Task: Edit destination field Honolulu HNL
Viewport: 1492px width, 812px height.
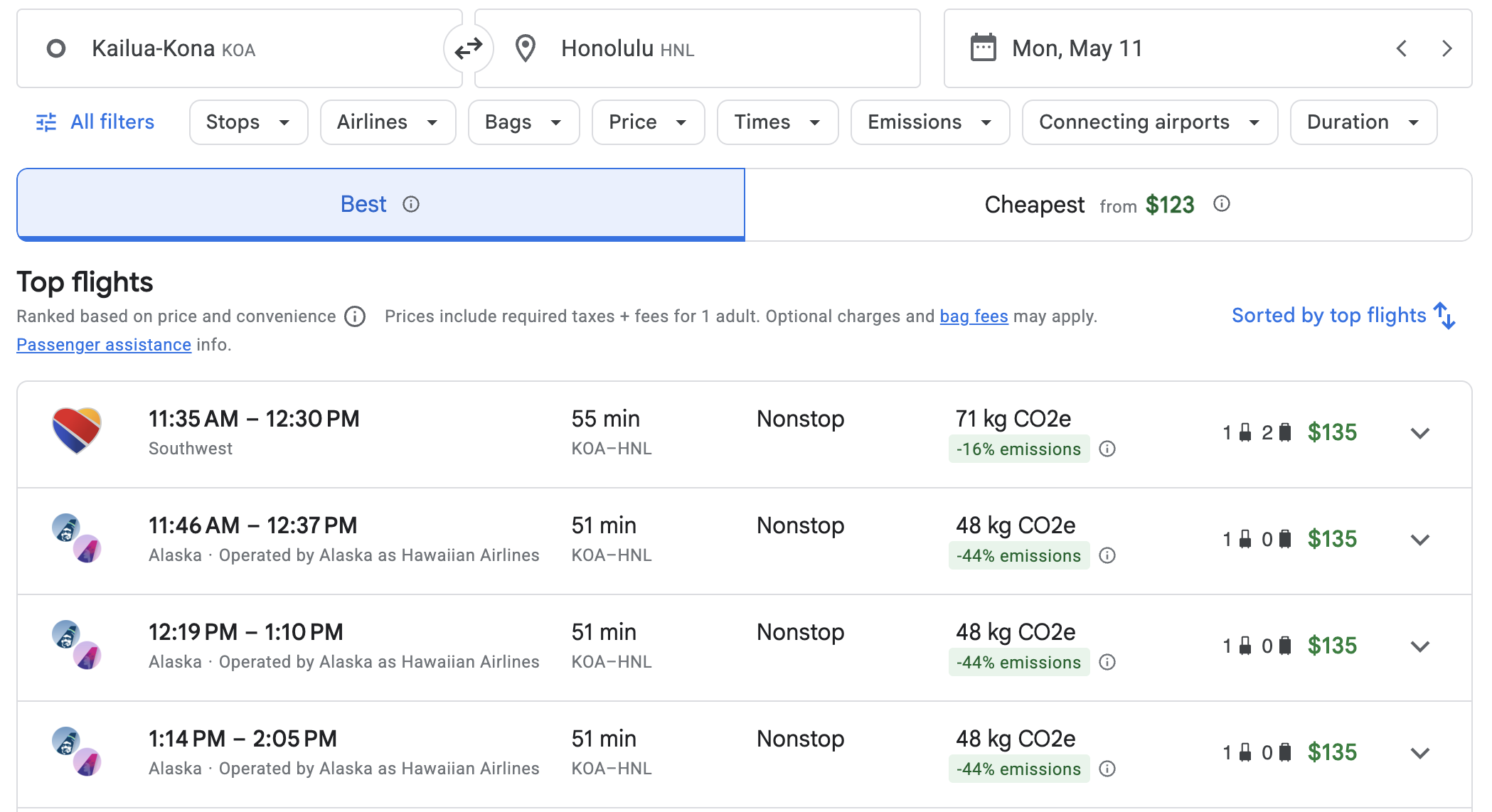Action: pos(698,48)
